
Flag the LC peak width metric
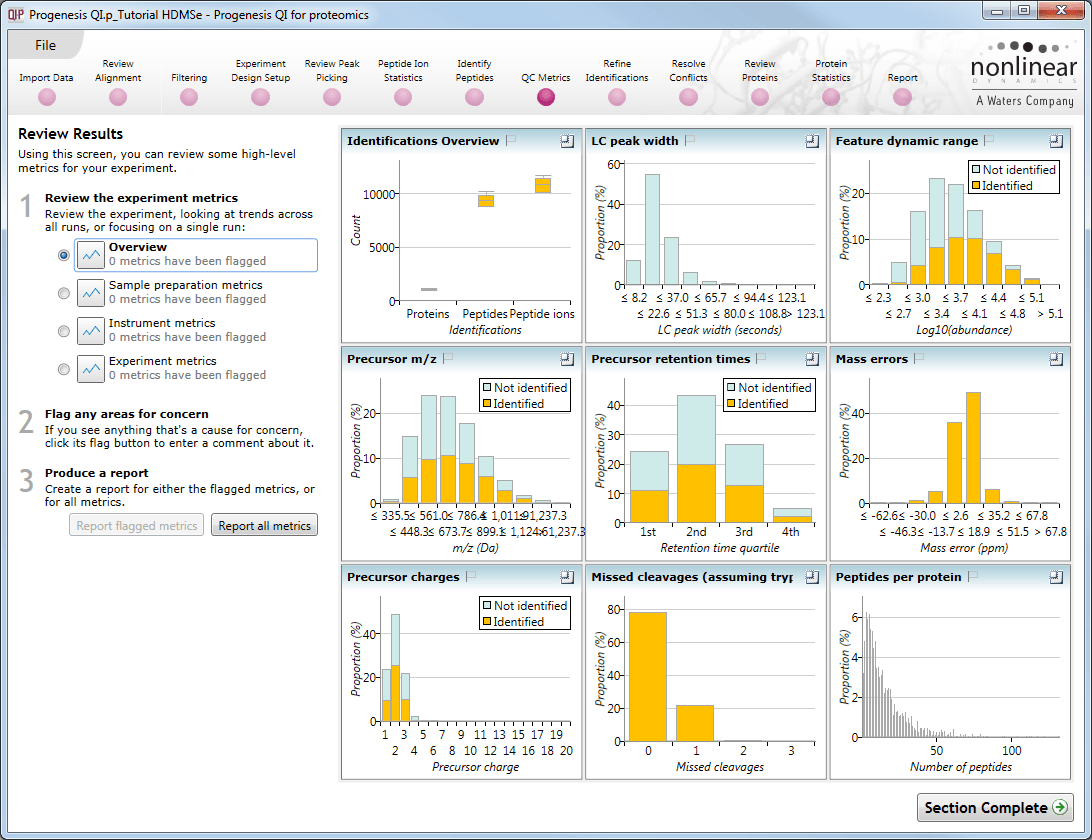tap(690, 140)
